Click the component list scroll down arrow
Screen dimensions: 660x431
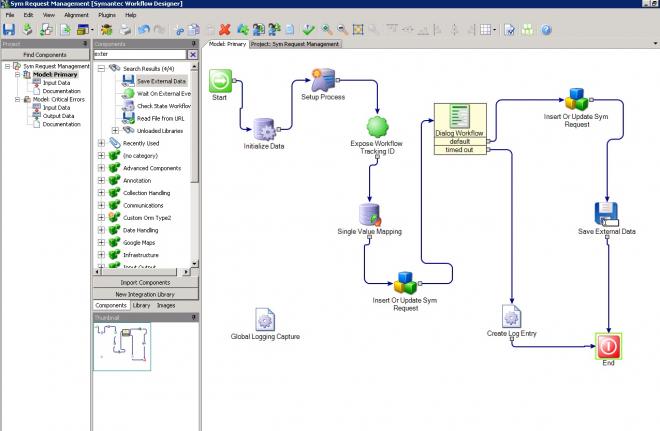pos(194,263)
